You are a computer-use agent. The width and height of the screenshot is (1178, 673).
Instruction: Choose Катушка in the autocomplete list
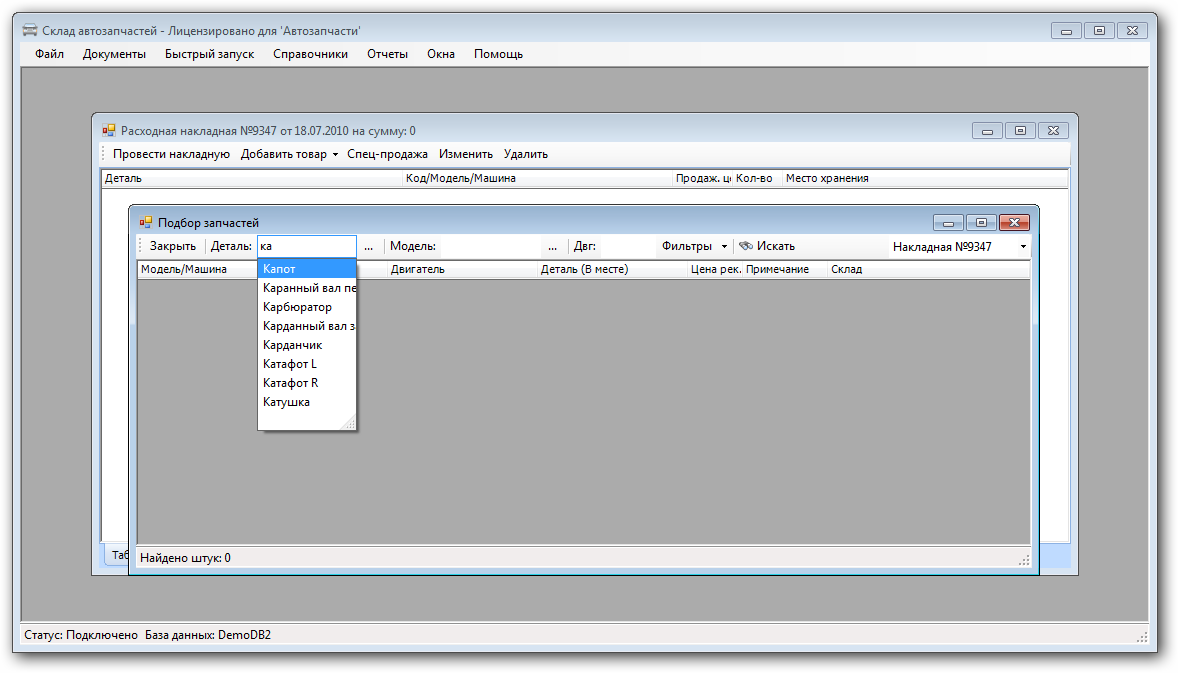(x=286, y=402)
